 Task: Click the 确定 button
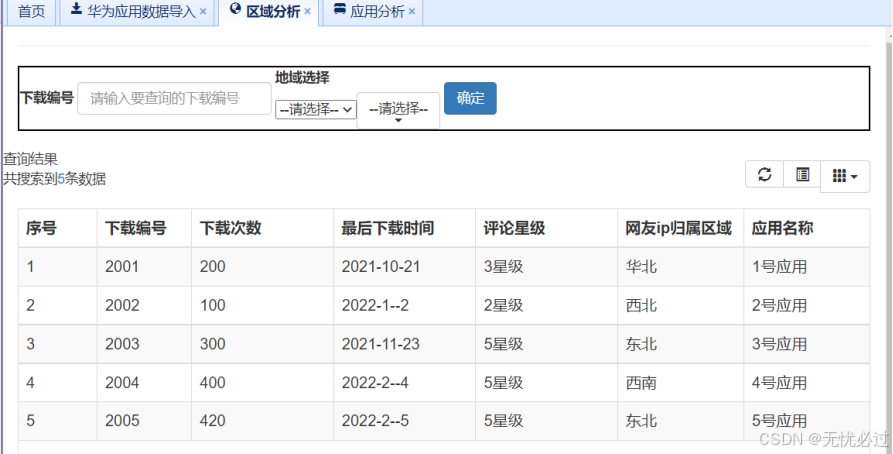coord(470,98)
